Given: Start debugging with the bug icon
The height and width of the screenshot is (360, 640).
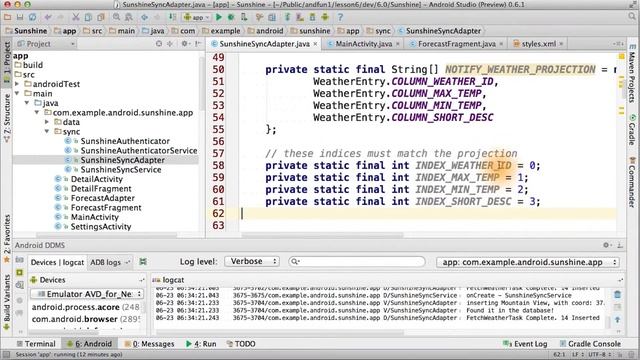Looking at the screenshot, I should click(231, 17).
